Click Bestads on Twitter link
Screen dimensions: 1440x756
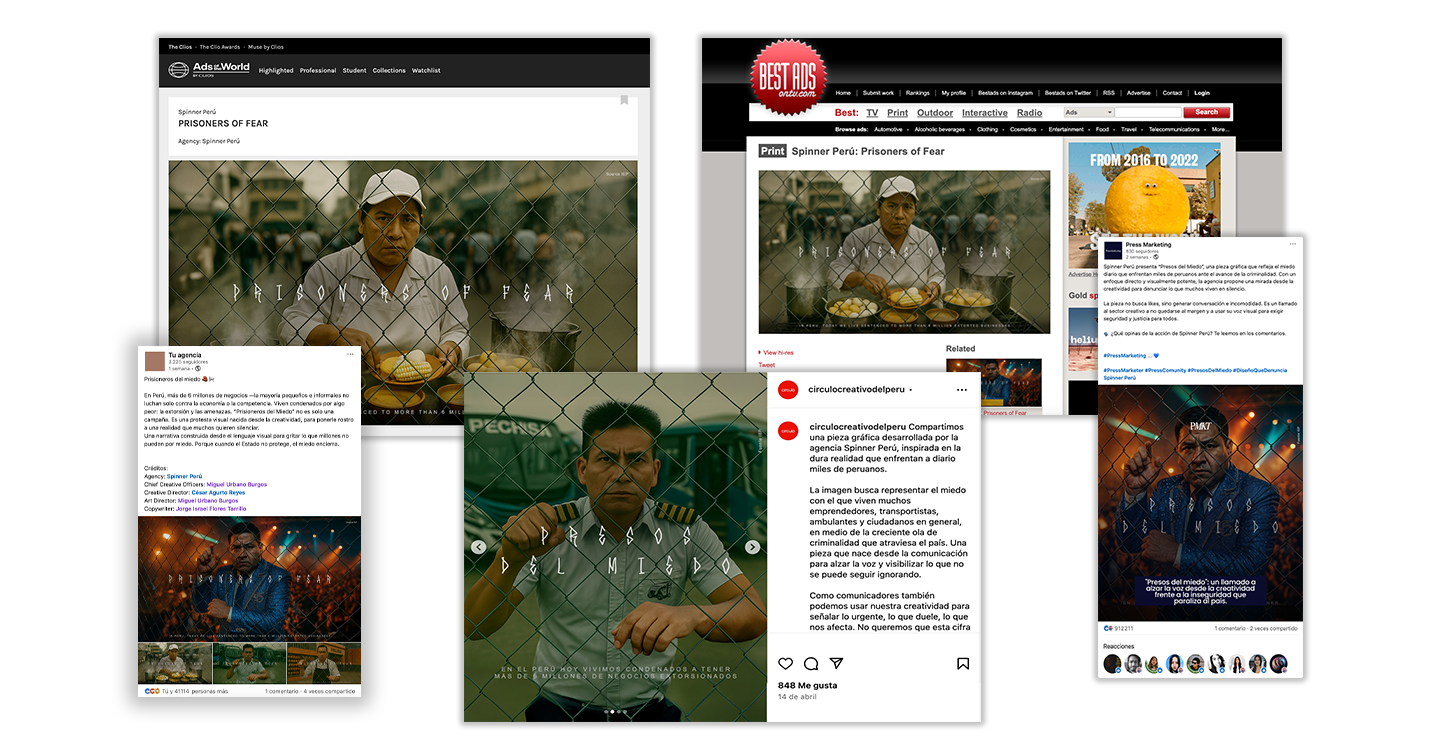tap(1069, 93)
